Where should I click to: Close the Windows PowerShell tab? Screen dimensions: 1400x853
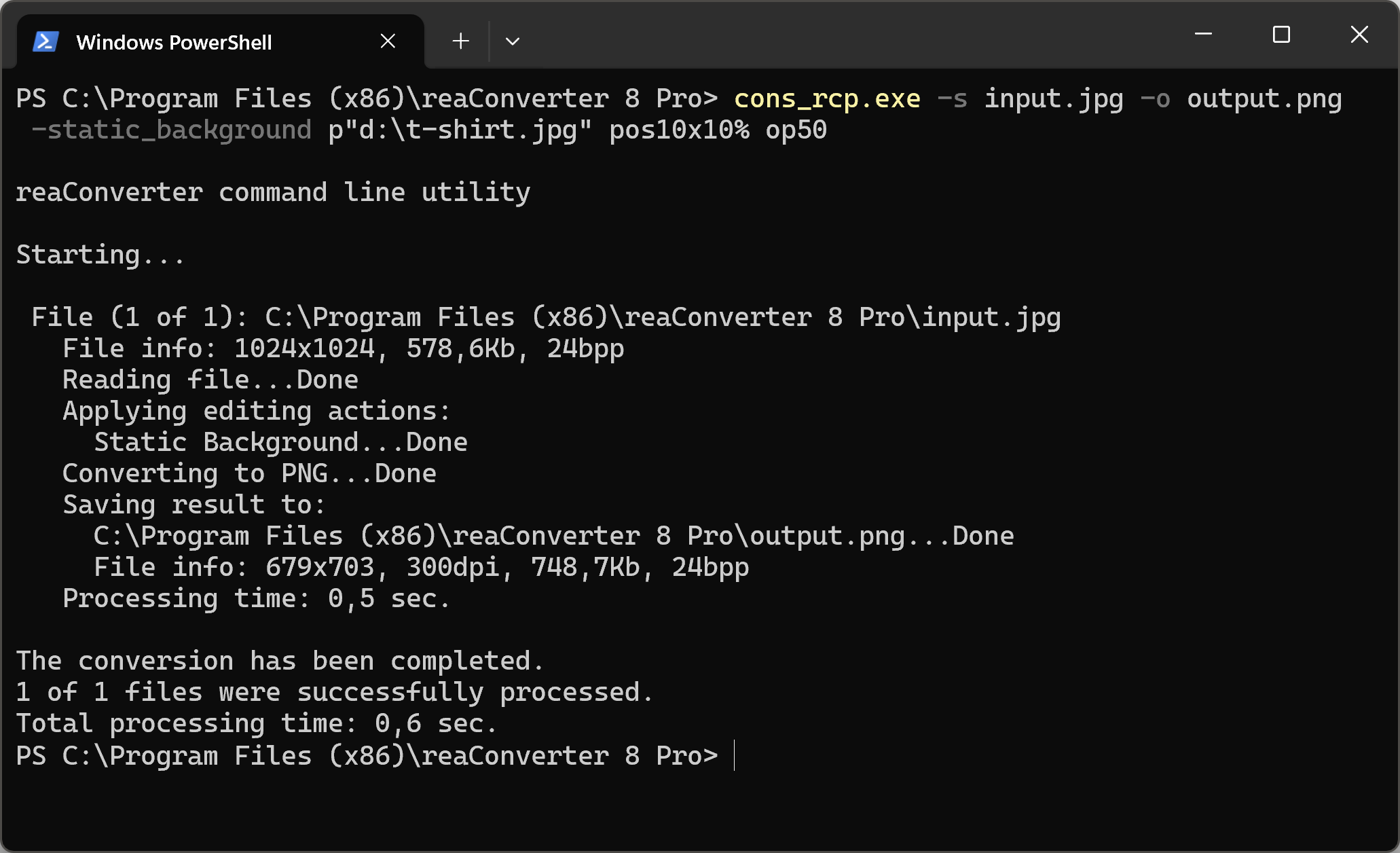click(x=388, y=41)
